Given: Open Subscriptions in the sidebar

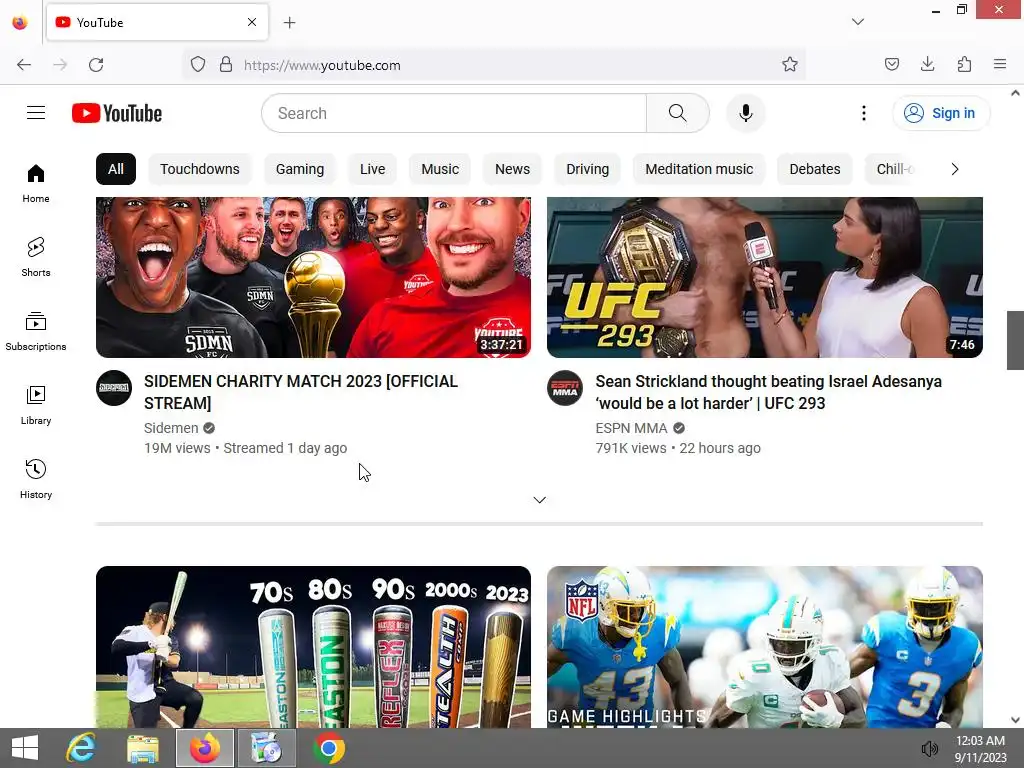Looking at the screenshot, I should [36, 331].
